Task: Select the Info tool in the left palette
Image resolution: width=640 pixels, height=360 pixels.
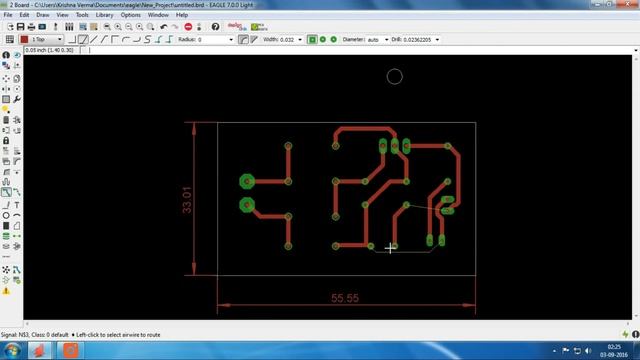Action: 6,55
